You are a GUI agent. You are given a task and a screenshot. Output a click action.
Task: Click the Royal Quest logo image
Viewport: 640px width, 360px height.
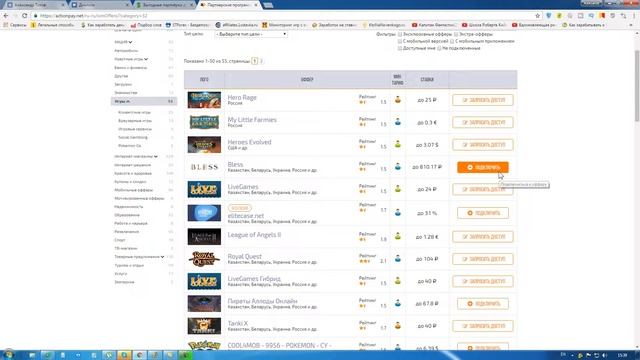[x=204, y=259]
